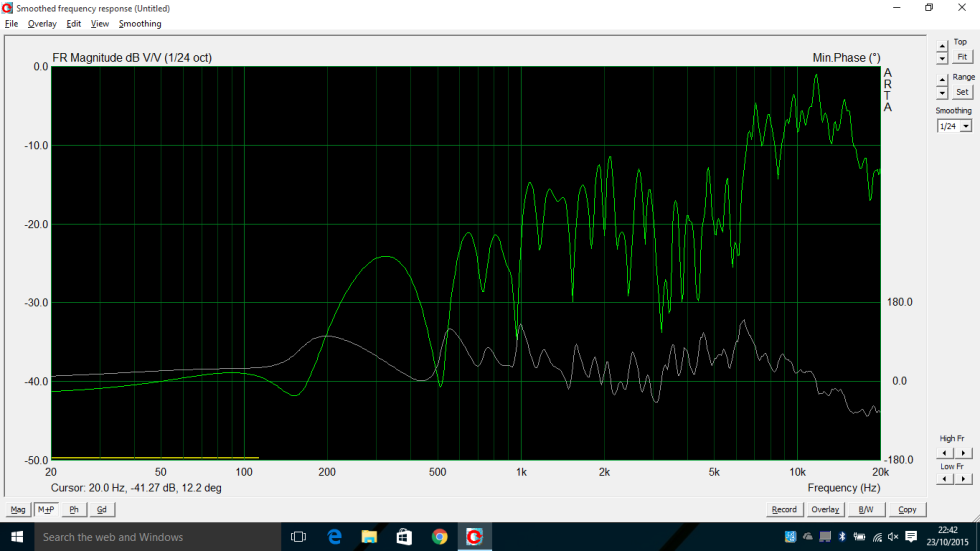
Task: Click the Record button
Action: pos(784,510)
